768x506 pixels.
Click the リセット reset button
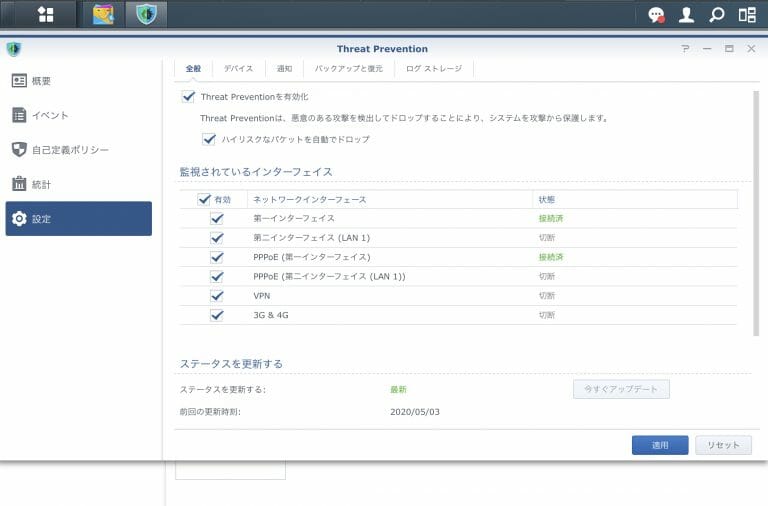click(x=723, y=445)
